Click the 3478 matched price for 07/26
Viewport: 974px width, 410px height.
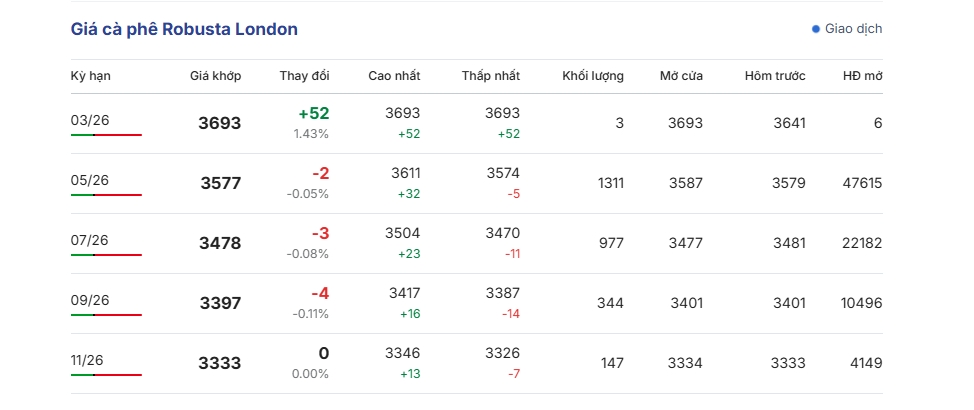220,244
